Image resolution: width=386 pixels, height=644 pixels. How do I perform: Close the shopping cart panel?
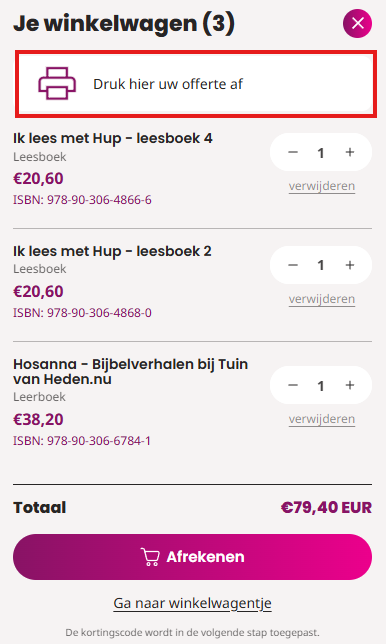pyautogui.click(x=357, y=23)
